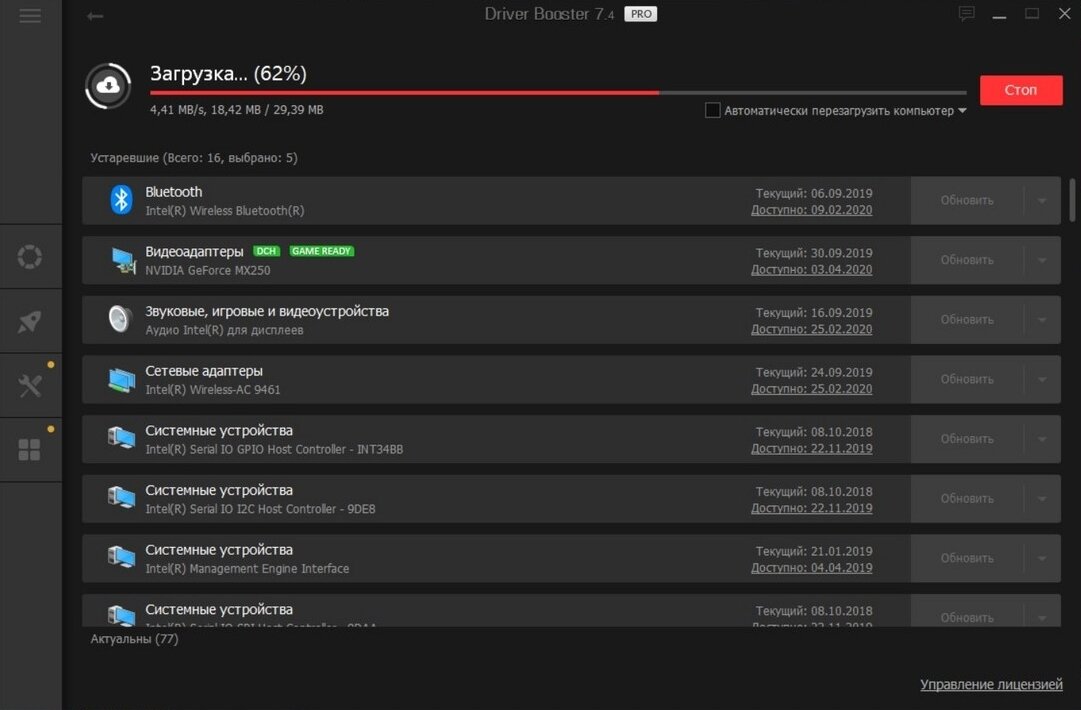Open available date 09.02.2020 link for Bluetooth
The height and width of the screenshot is (710, 1081).
point(811,210)
